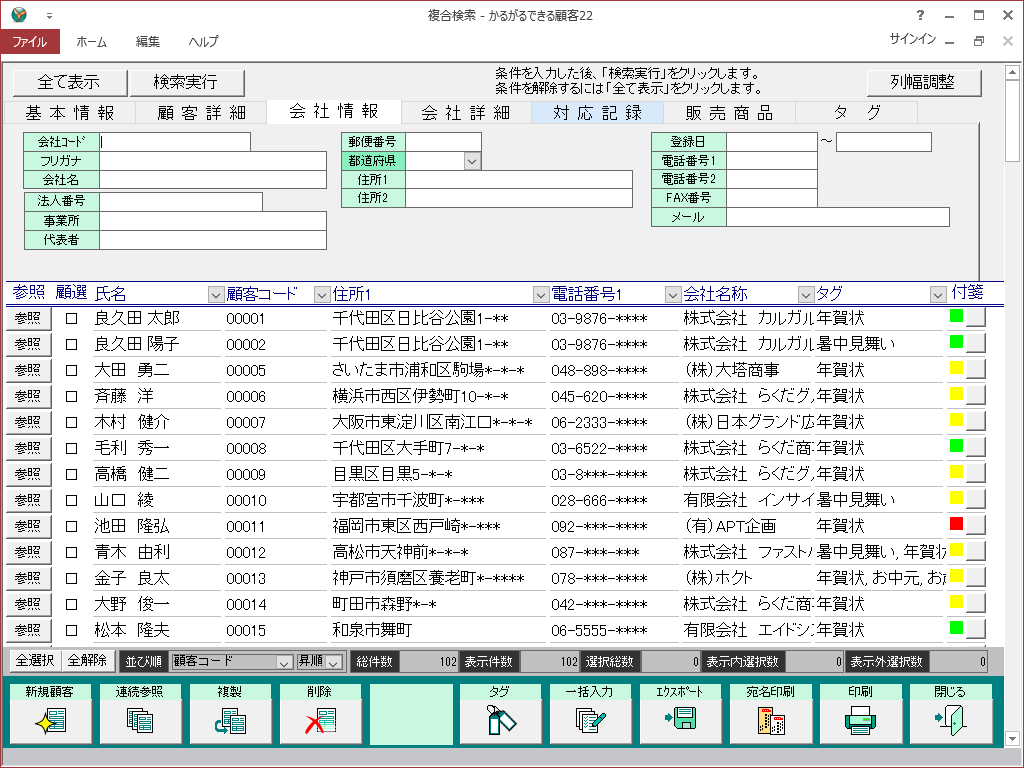Check the 顧選 box for 木村 健介
This screenshot has width=1024, height=768.
tap(72, 423)
